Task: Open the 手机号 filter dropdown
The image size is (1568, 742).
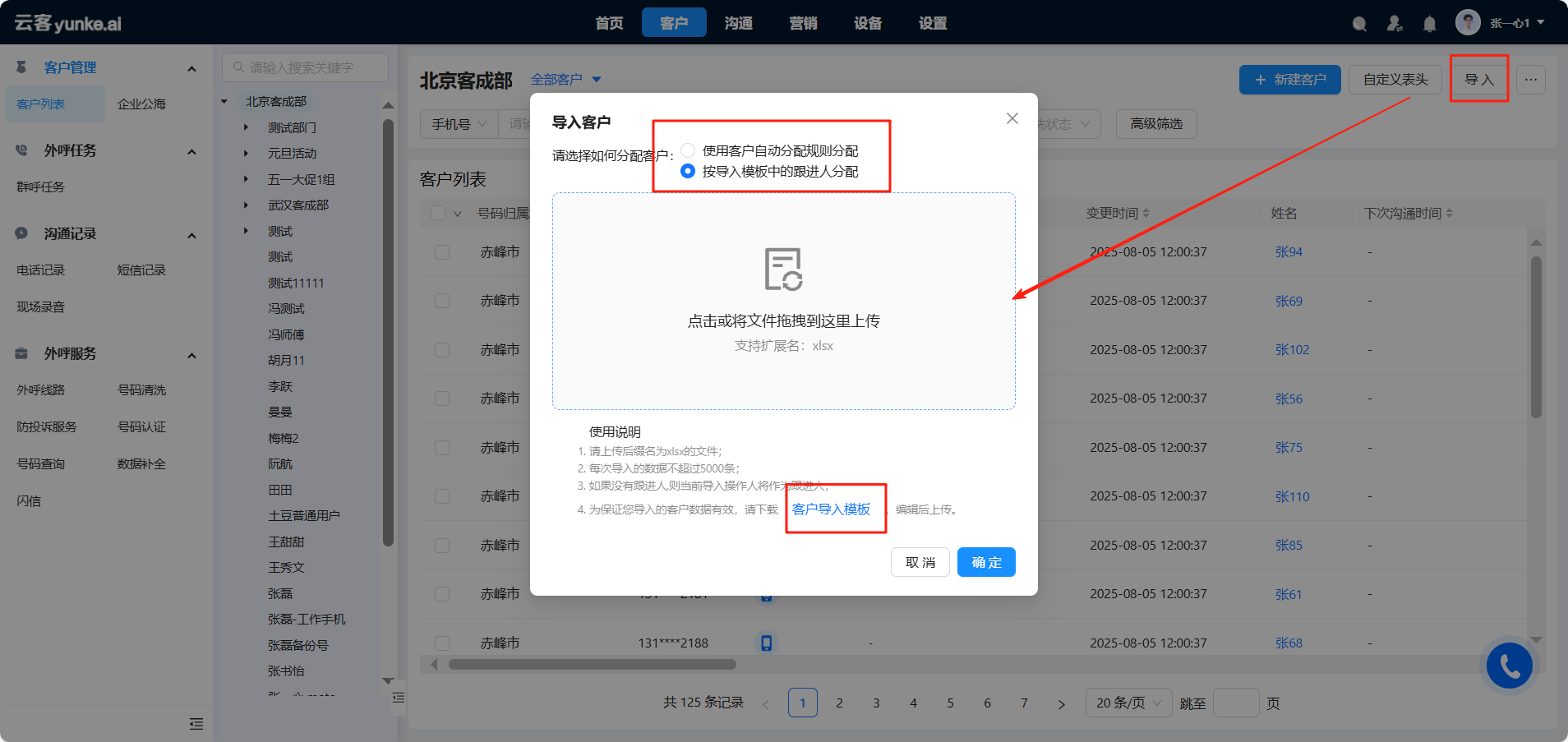Action: (x=459, y=124)
